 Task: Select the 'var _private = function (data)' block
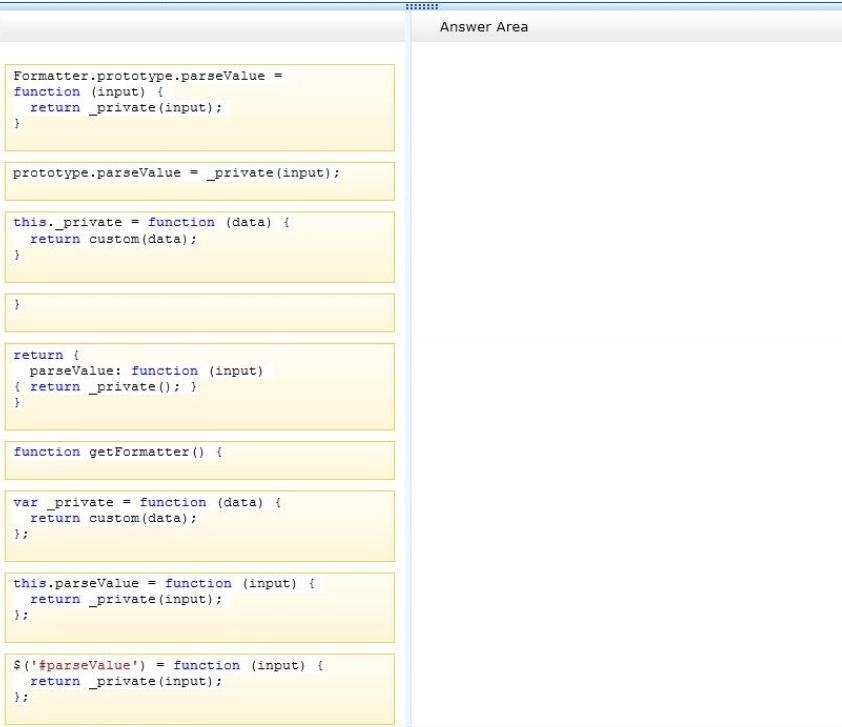tap(200, 526)
